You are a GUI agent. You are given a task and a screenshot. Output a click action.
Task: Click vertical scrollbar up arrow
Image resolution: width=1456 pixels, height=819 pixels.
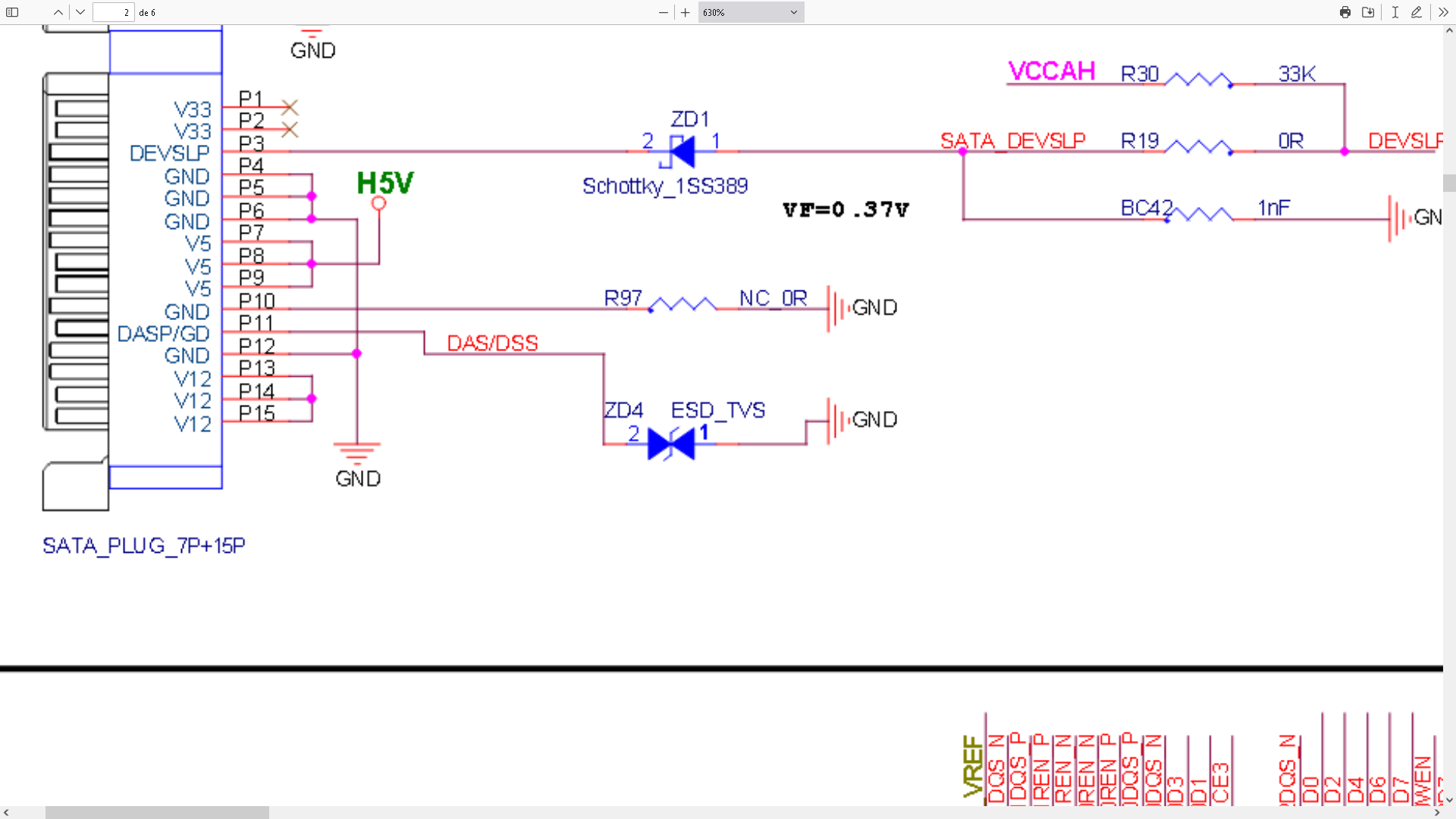[1449, 31]
